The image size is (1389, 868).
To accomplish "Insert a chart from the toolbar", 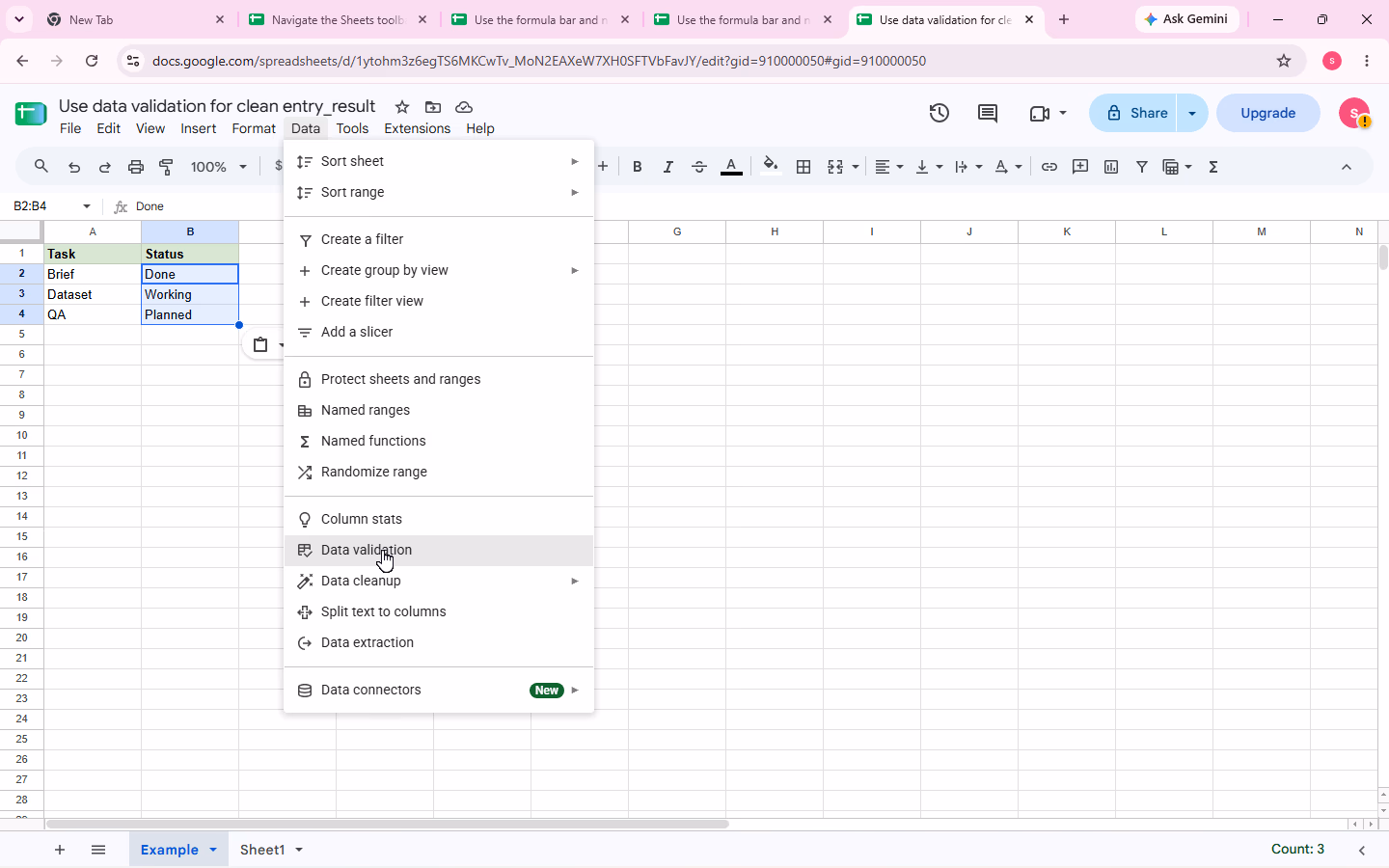I will 1111,167.
